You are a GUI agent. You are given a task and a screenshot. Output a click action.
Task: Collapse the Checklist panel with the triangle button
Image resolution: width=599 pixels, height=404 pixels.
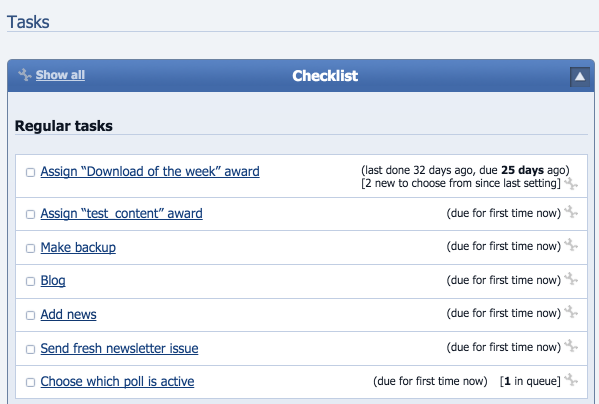click(580, 77)
